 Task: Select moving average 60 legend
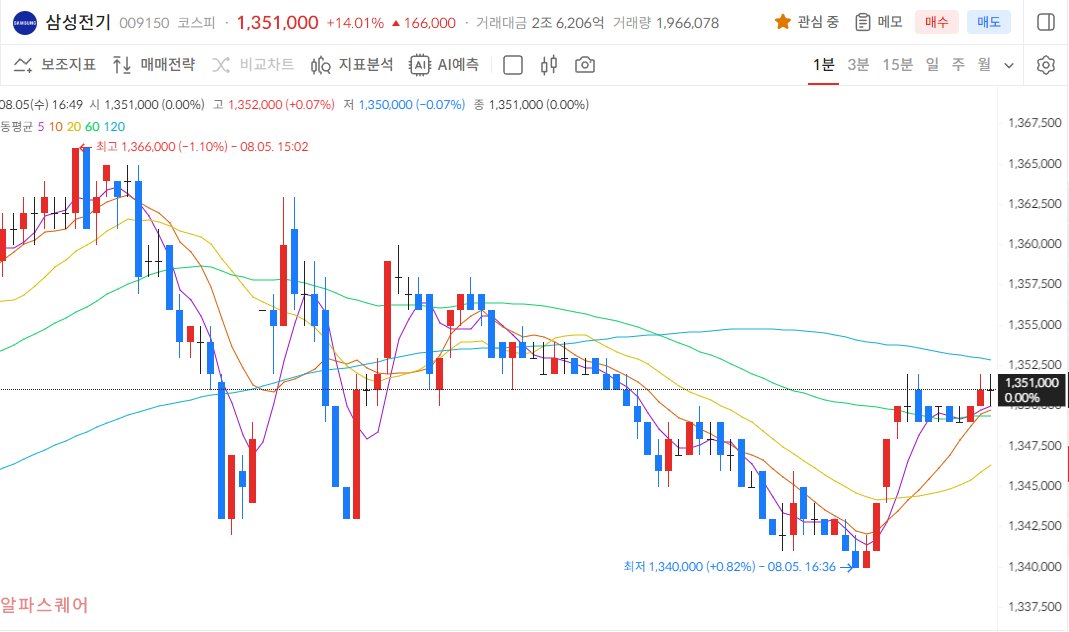coord(92,127)
